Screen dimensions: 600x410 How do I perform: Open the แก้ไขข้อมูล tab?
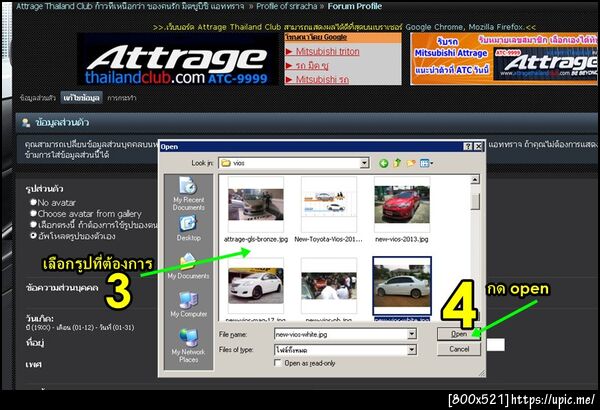tap(82, 98)
